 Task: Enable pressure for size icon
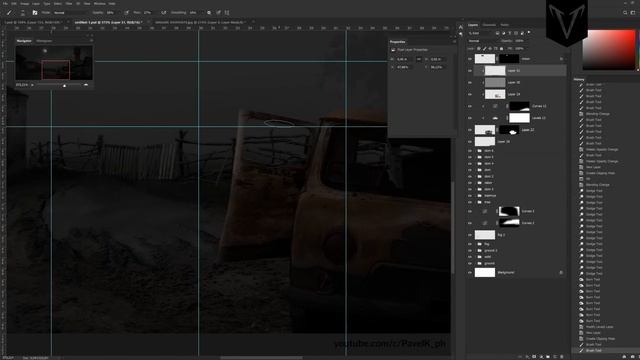(x=218, y=13)
